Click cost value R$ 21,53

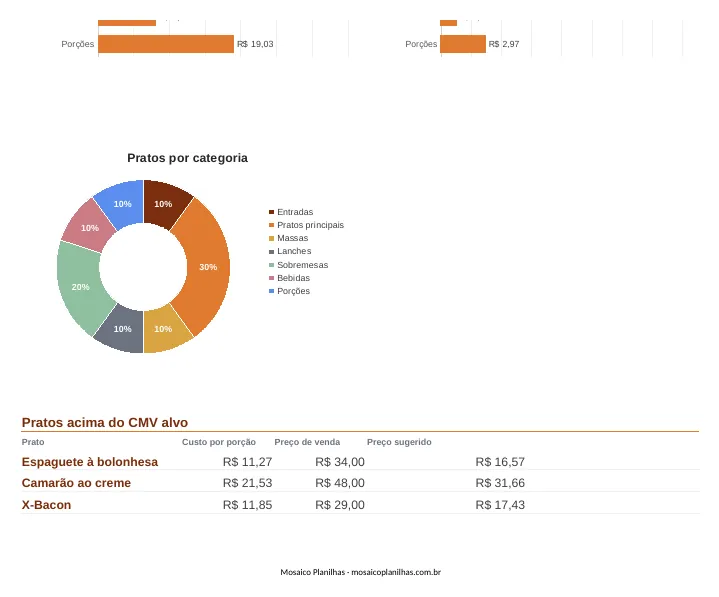click(x=247, y=483)
